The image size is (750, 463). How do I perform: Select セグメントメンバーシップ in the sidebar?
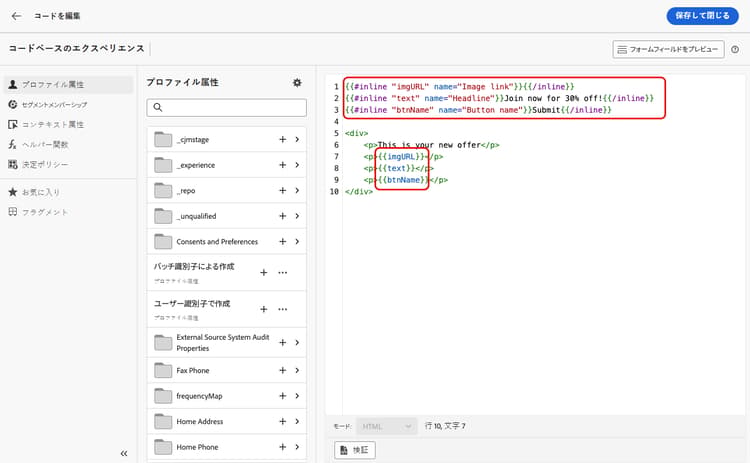click(55, 105)
